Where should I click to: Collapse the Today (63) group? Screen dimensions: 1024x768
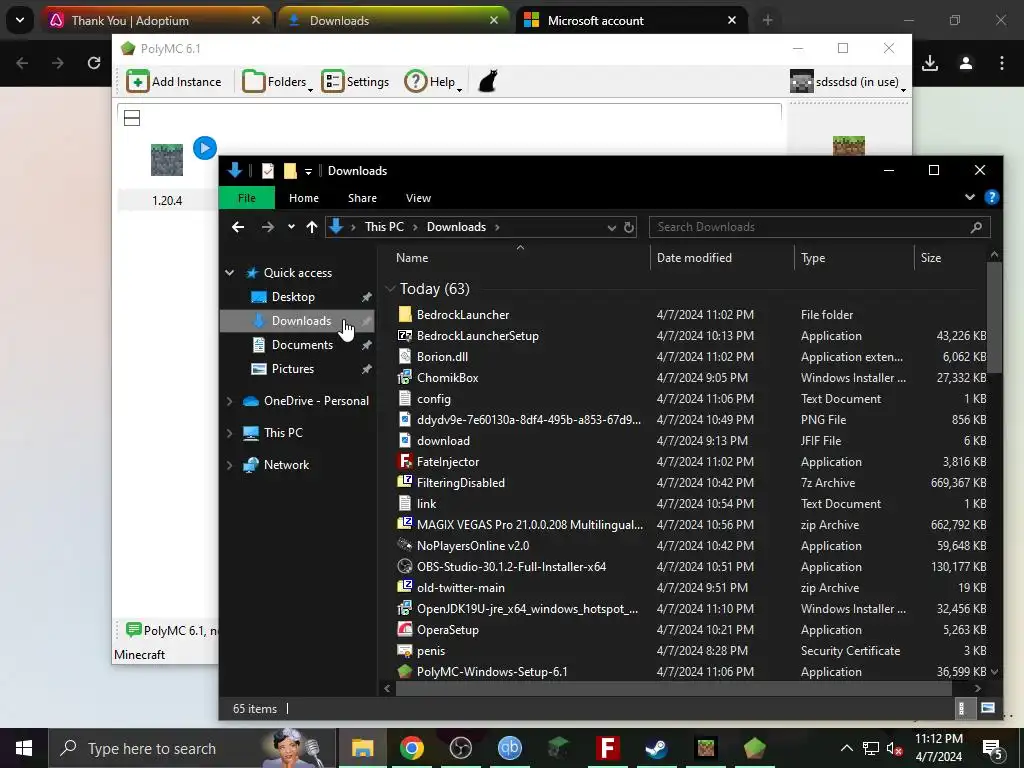point(391,289)
